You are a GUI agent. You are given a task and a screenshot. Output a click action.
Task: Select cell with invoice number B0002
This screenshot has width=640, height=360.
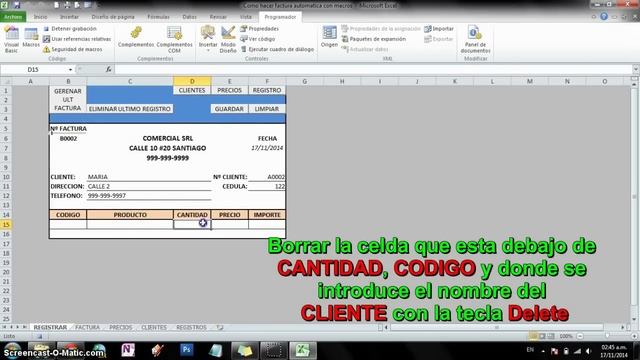[68, 138]
